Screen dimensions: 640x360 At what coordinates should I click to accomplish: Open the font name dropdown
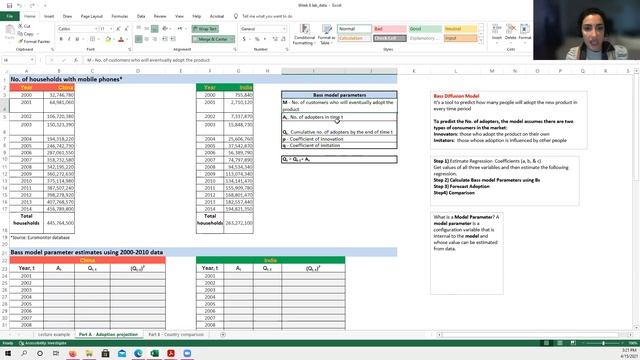(x=96, y=29)
